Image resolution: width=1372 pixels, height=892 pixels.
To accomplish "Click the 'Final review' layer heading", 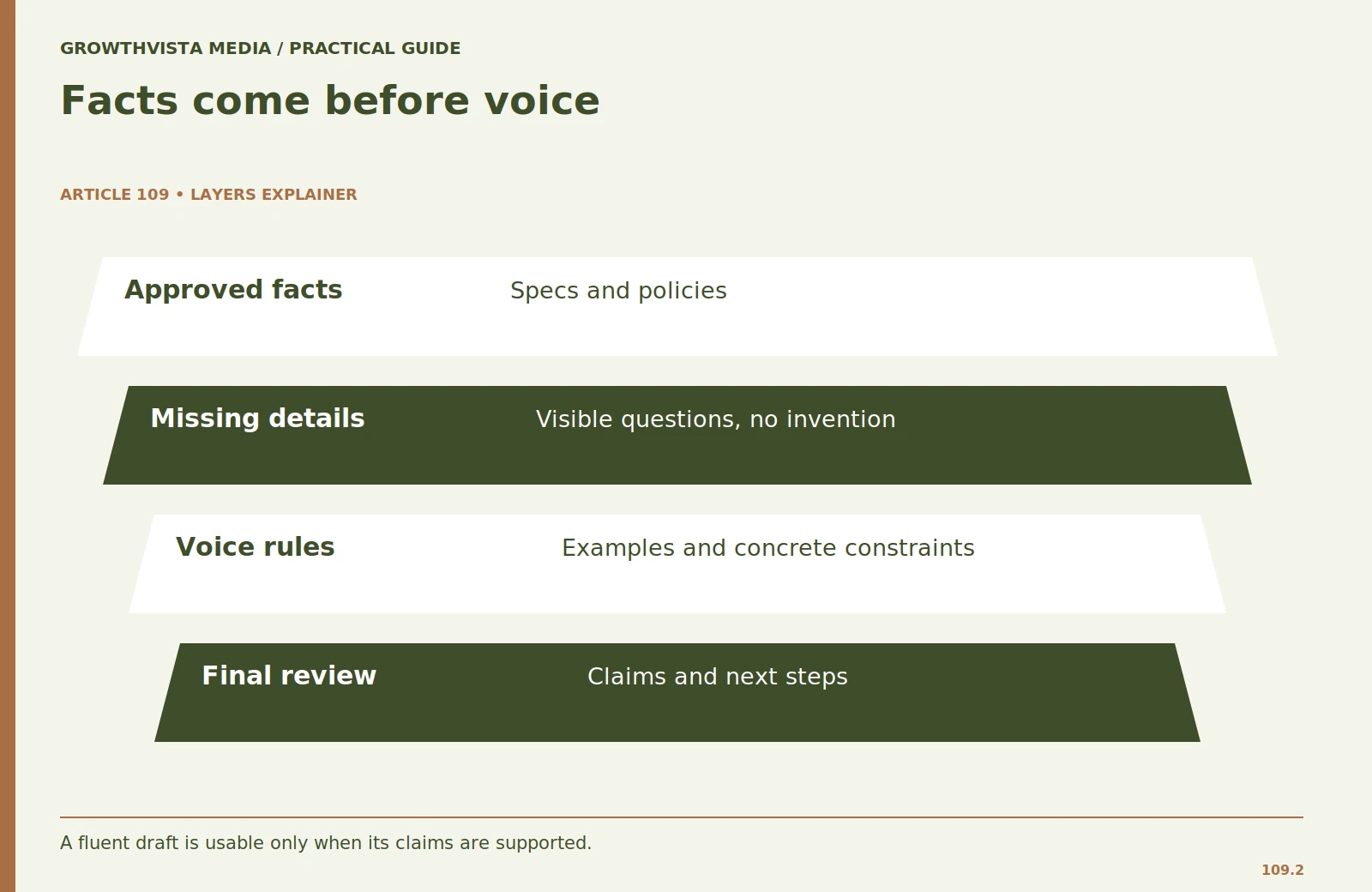I will [289, 676].
